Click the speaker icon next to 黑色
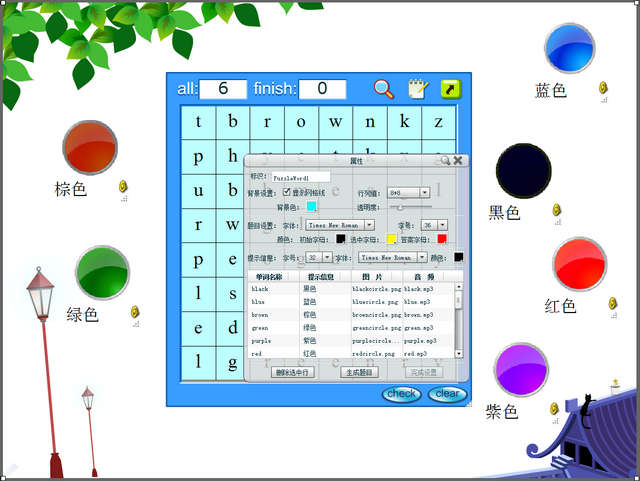640x481 pixels. pos(557,210)
